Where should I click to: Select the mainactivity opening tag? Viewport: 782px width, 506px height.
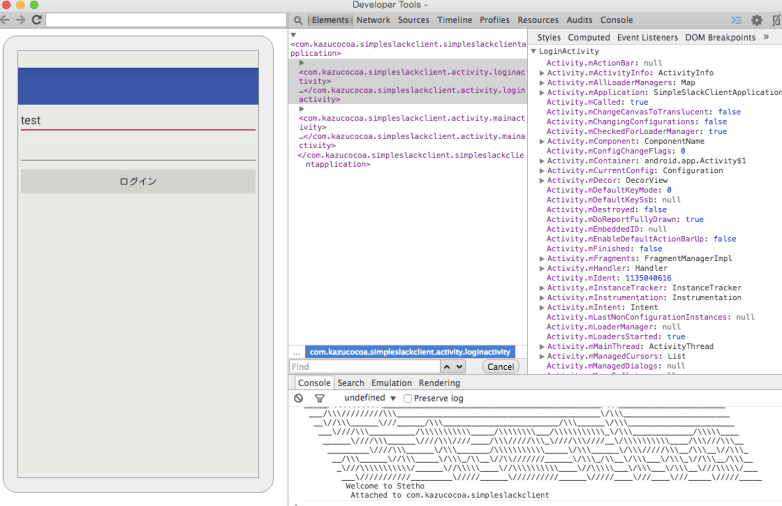tap(411, 123)
